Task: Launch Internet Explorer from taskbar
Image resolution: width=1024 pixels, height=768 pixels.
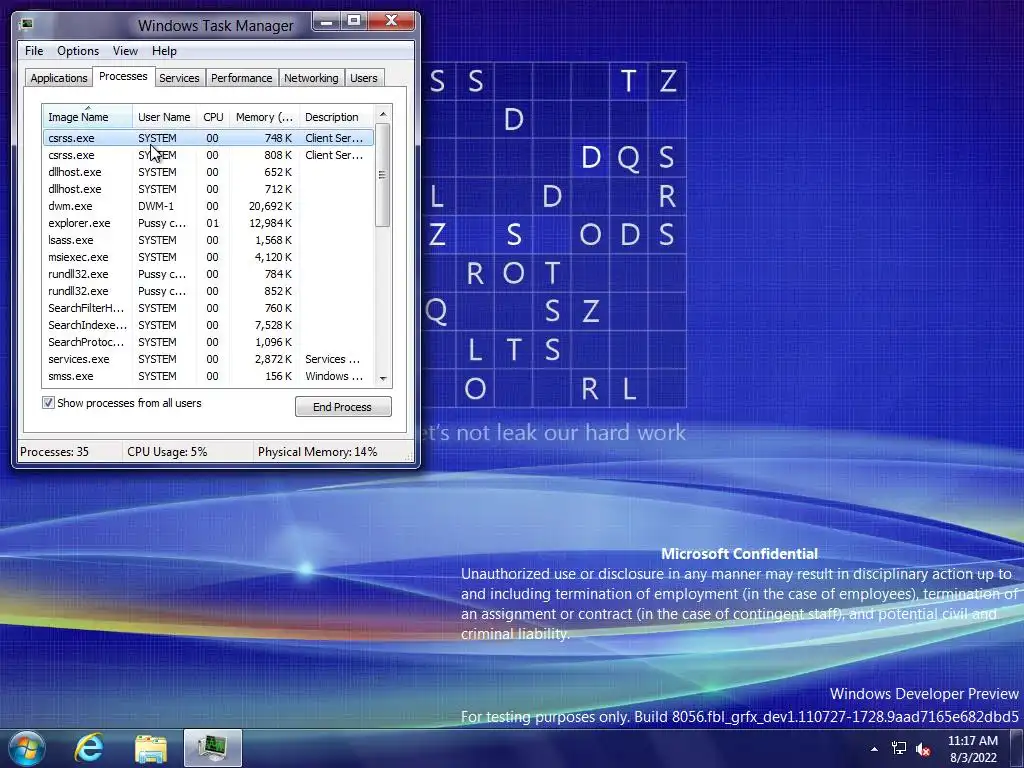Action: 89,748
